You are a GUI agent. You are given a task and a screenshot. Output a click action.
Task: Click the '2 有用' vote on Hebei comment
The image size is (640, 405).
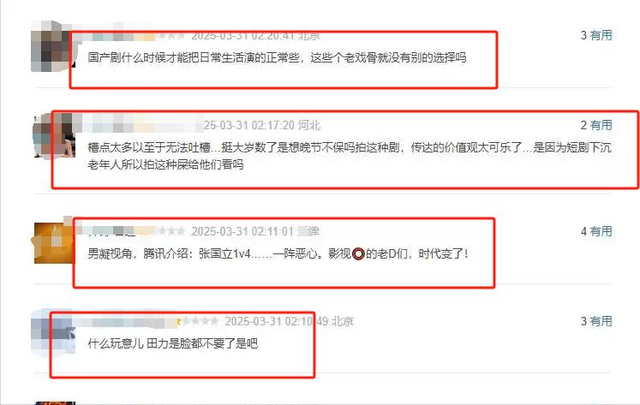(596, 125)
